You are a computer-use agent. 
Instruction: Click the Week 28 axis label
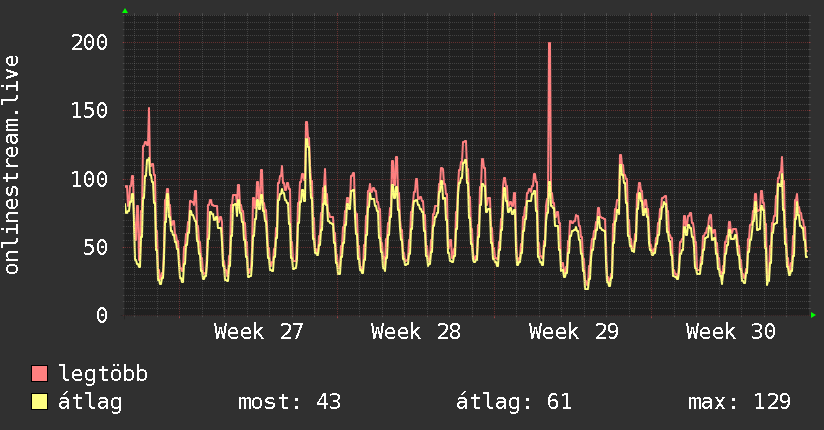point(416,332)
